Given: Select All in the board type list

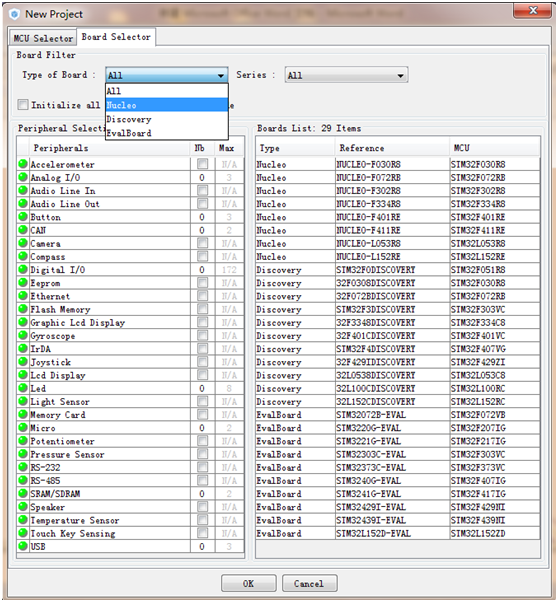Looking at the screenshot, I should (x=167, y=91).
